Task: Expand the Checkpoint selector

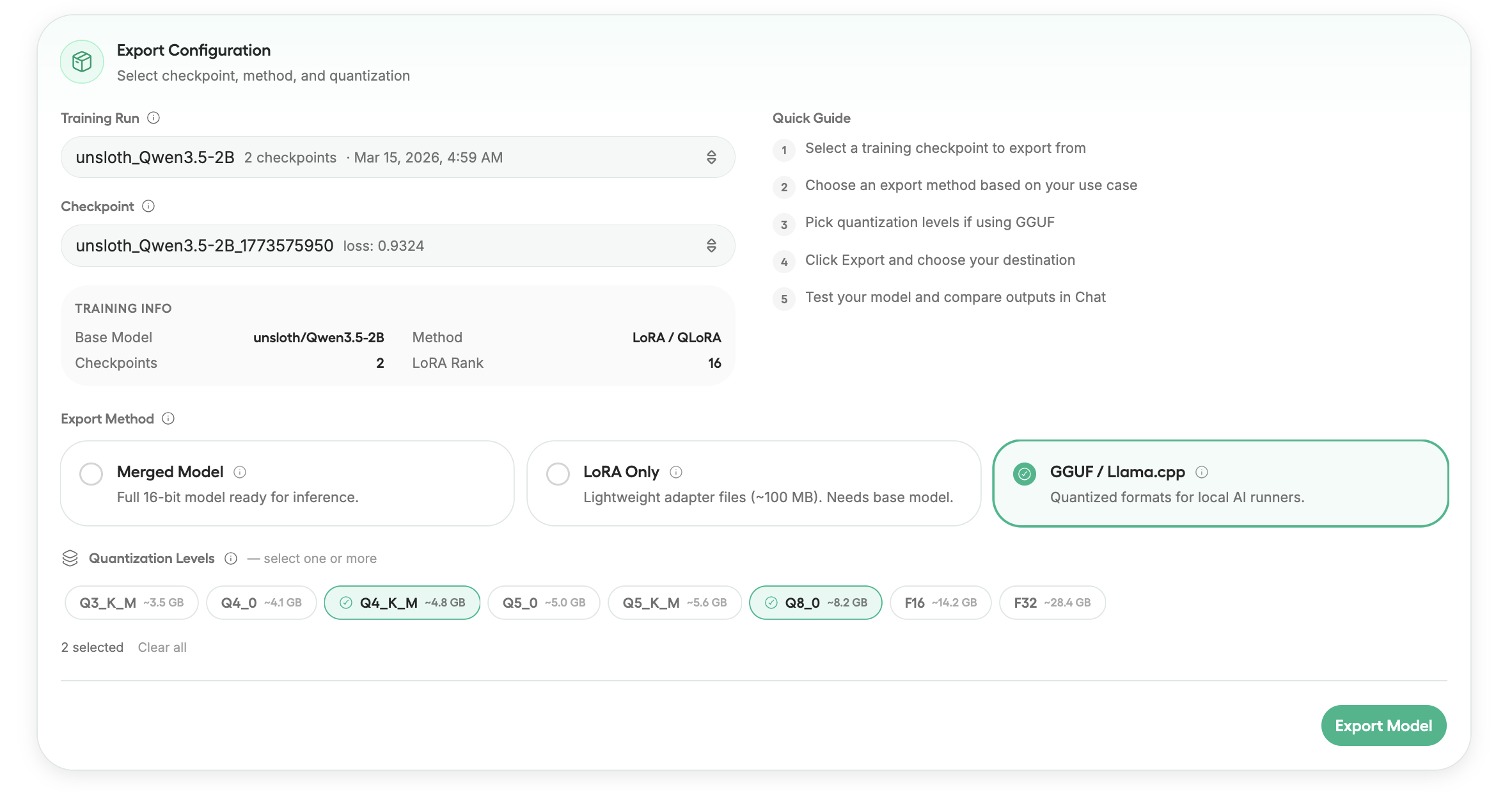Action: tap(397, 246)
